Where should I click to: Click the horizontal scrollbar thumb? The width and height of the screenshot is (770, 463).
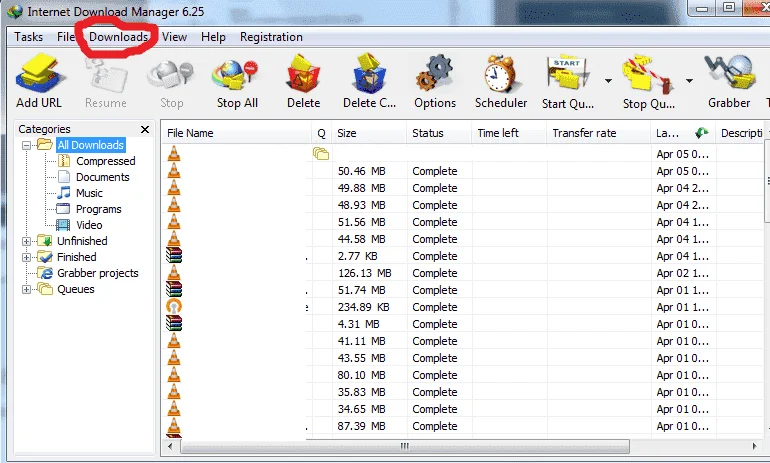tap(405, 446)
